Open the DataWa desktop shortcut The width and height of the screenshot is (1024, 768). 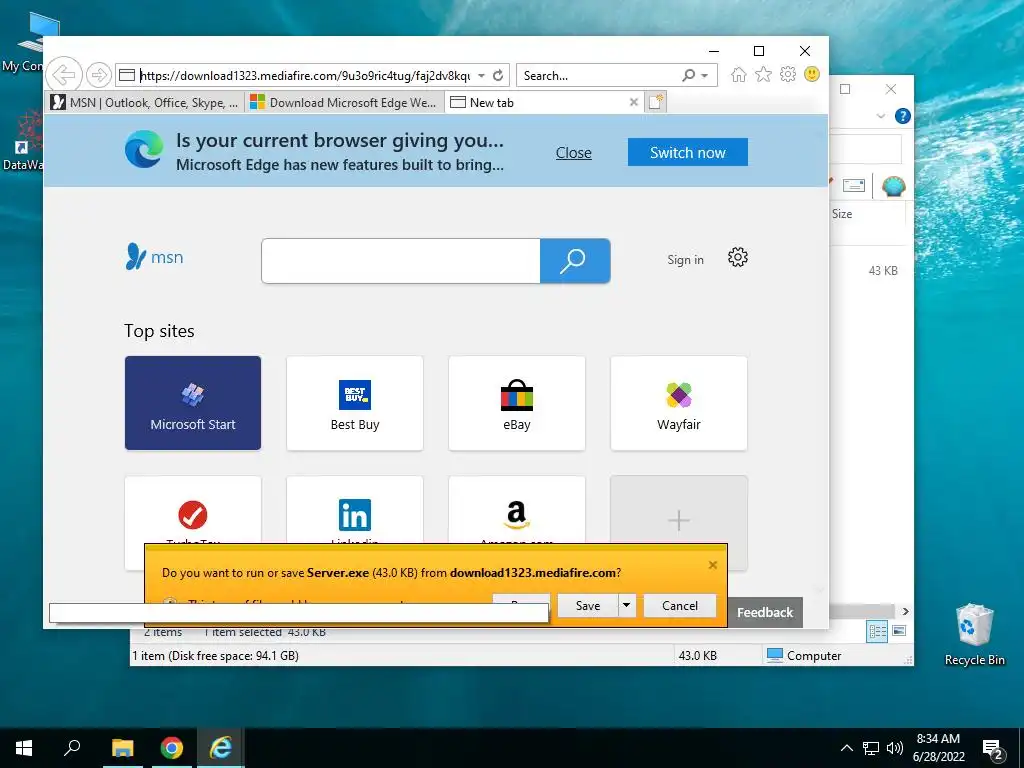(23, 141)
